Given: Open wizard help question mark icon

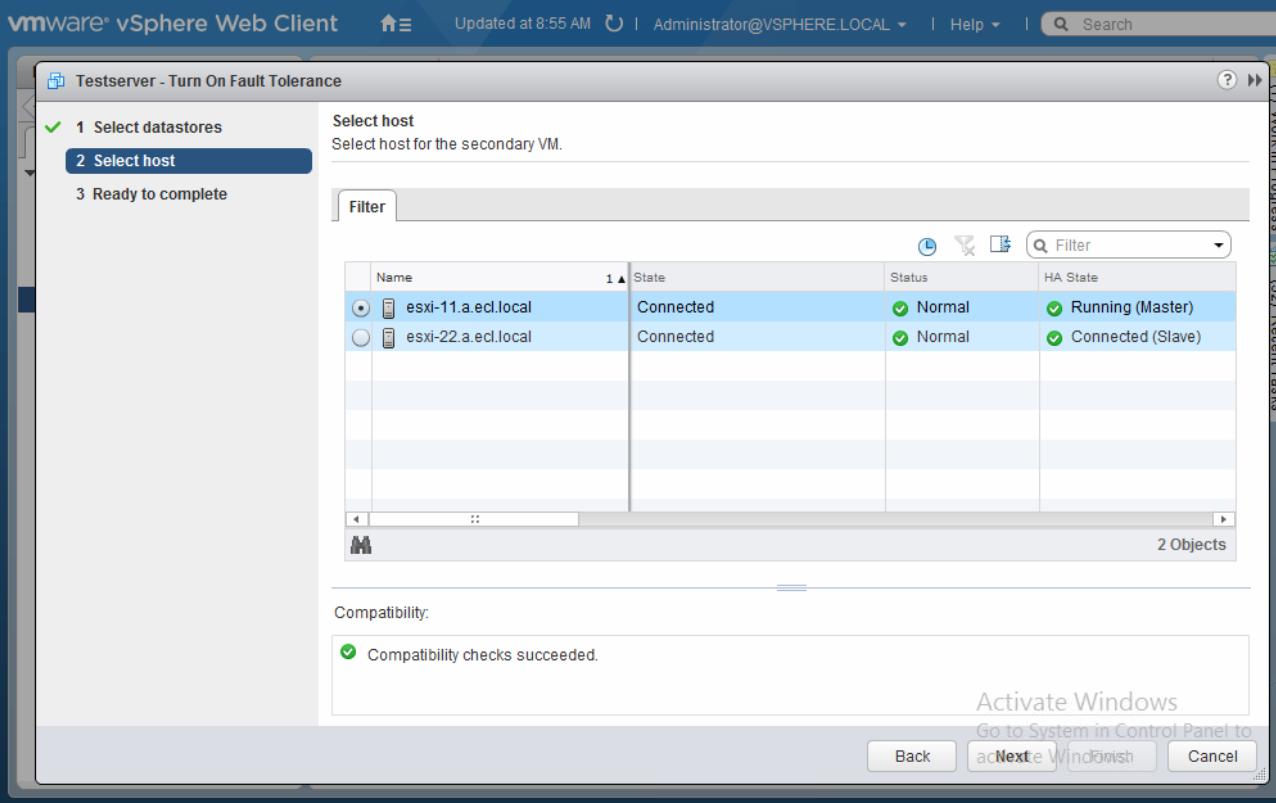Looking at the screenshot, I should (1227, 80).
